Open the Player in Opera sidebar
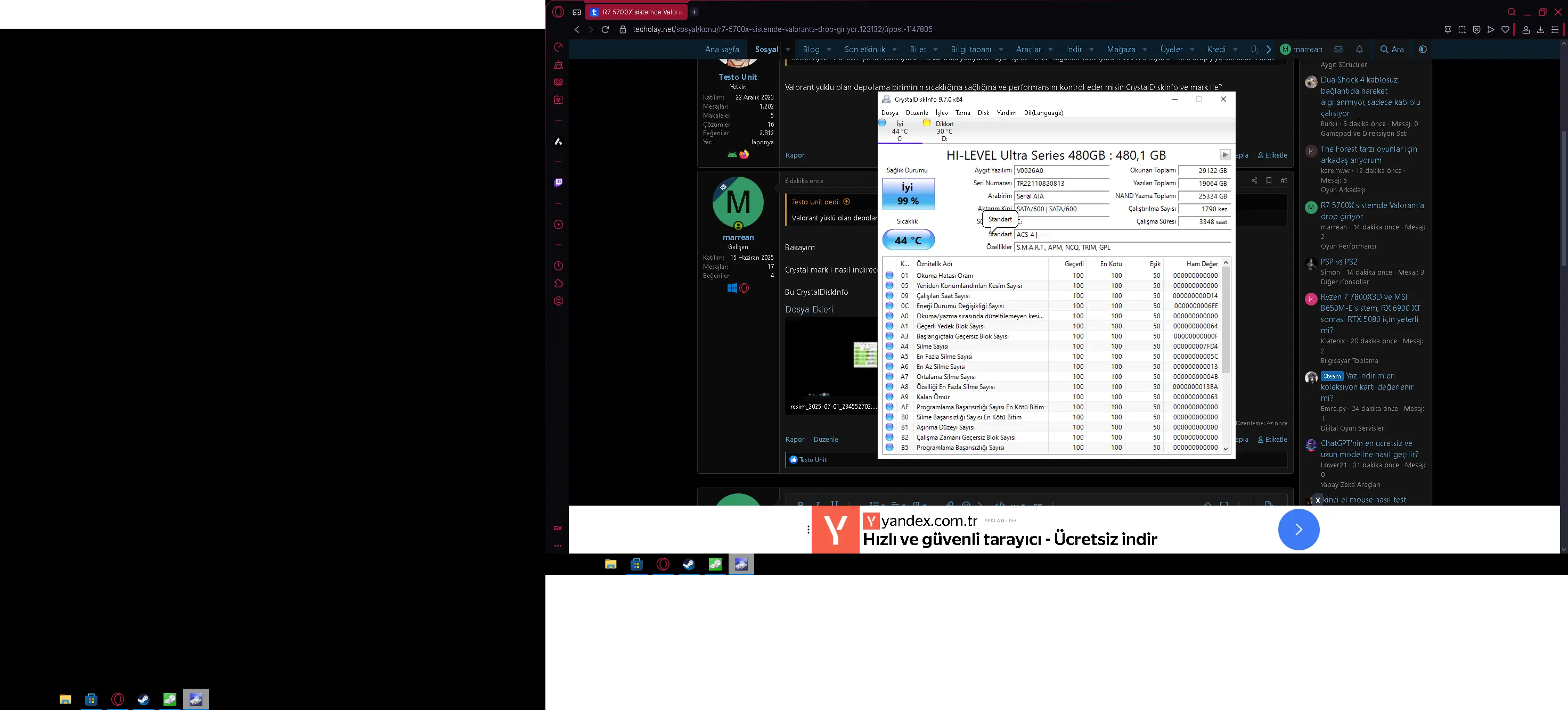Image resolution: width=1568 pixels, height=710 pixels. (x=558, y=225)
